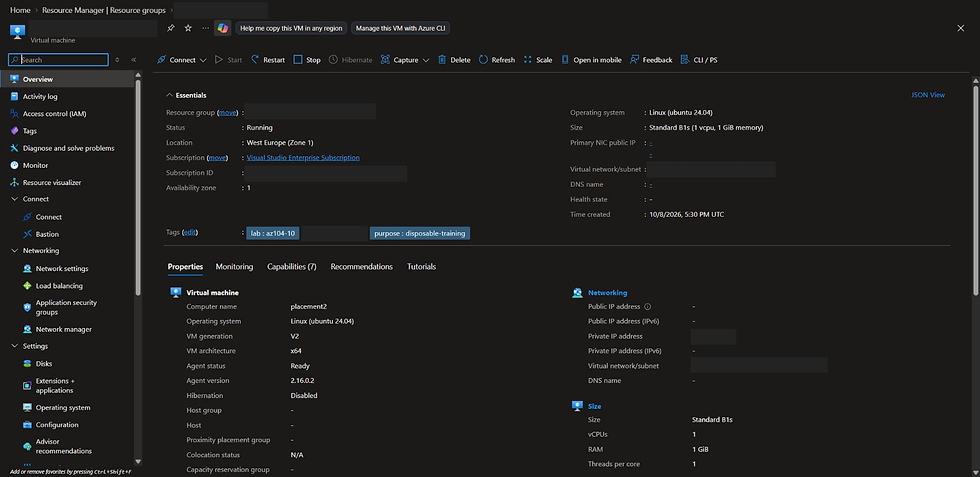The height and width of the screenshot is (477, 980).
Task: Open Application security groups
Action: click(x=68, y=307)
